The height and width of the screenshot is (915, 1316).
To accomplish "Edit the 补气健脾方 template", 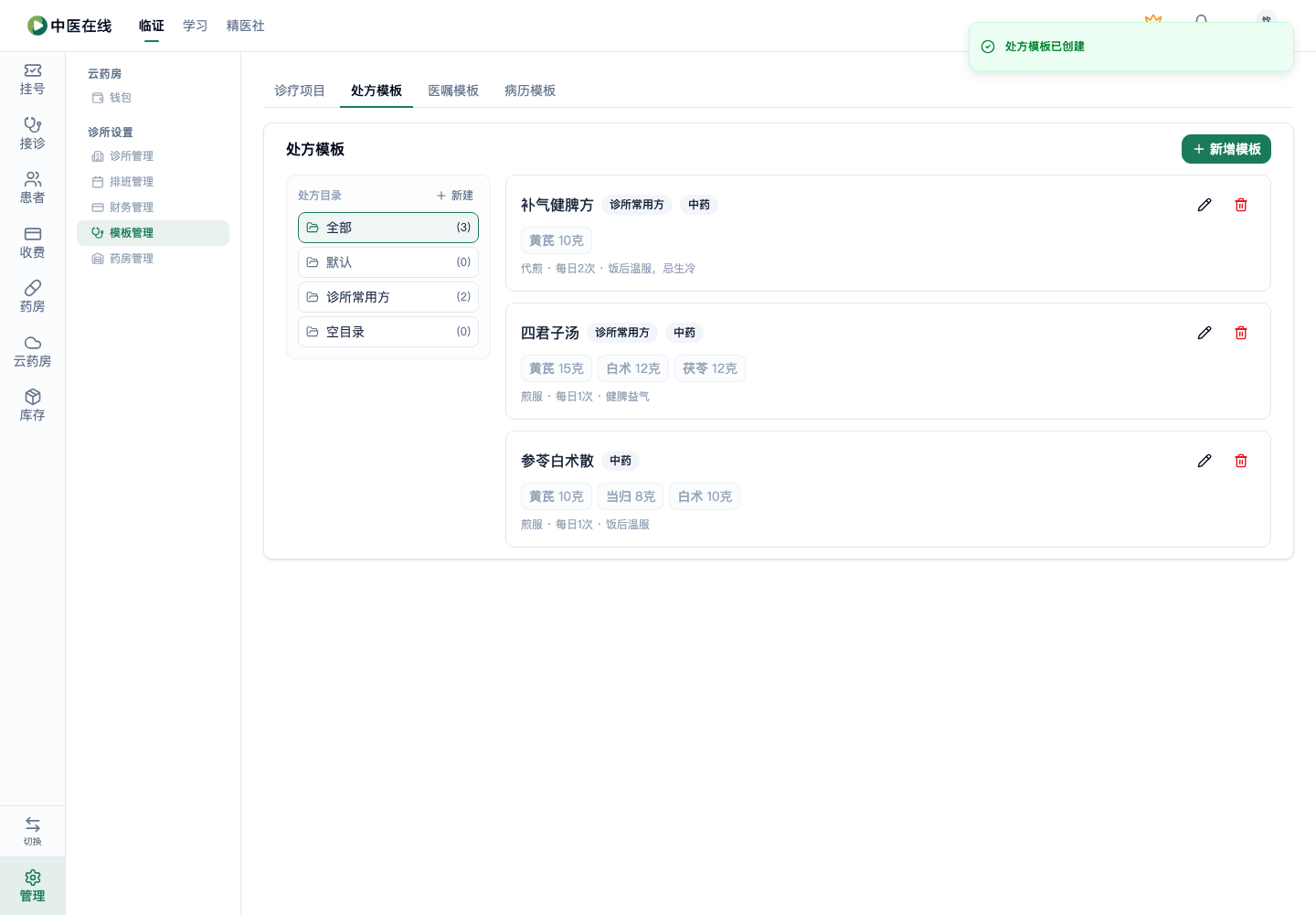I will pos(1205,205).
